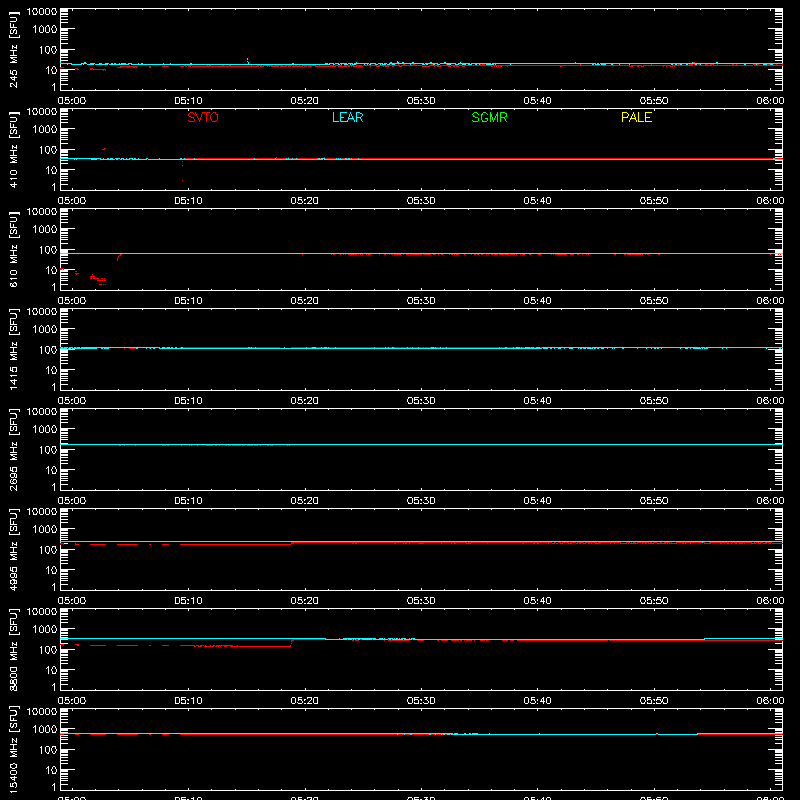The width and height of the screenshot is (800, 800).
Task: Click the 100 tick label on 4995 MHz axis
Action: coord(48,550)
